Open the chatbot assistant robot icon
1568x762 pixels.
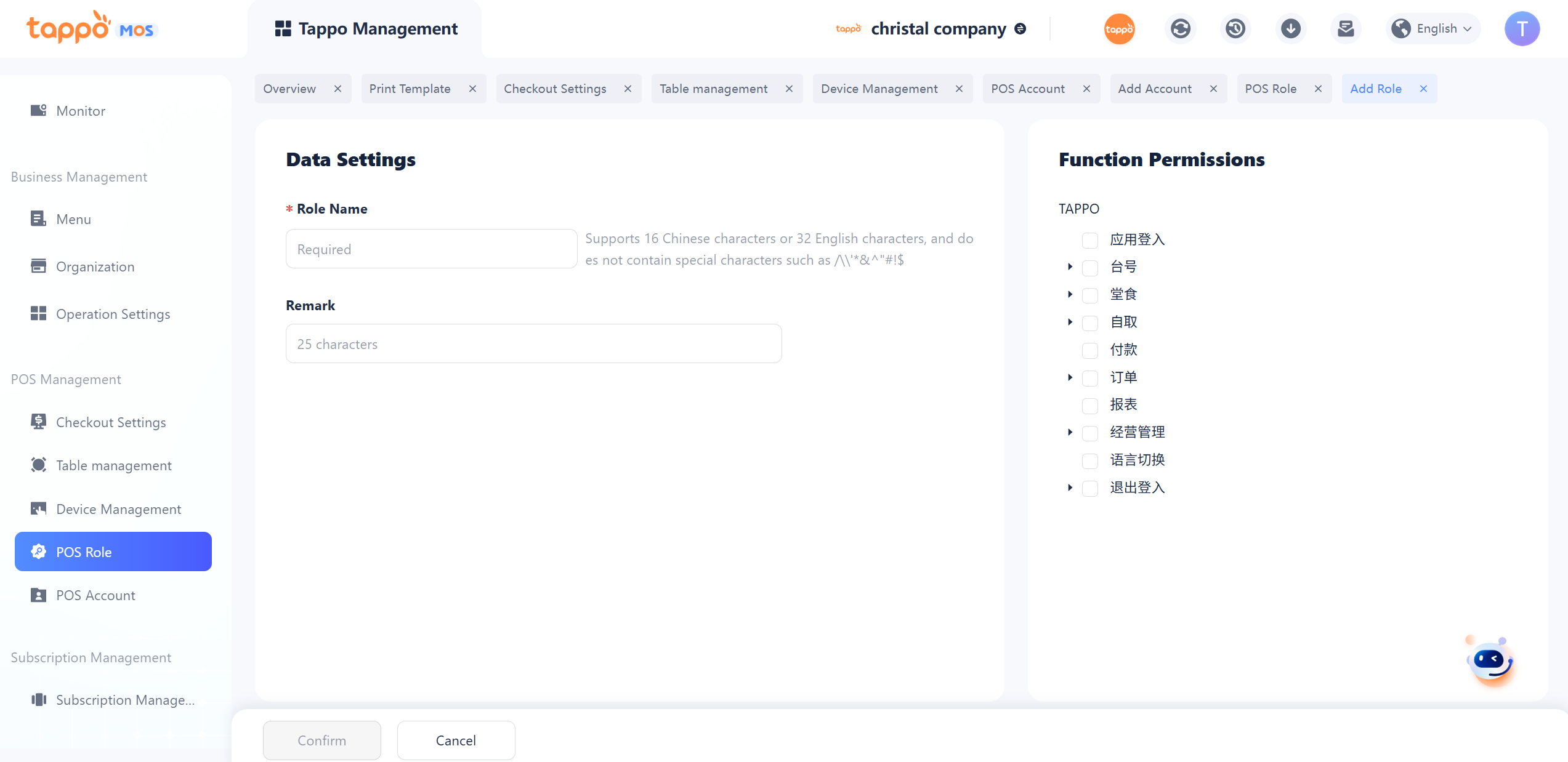tap(1490, 662)
